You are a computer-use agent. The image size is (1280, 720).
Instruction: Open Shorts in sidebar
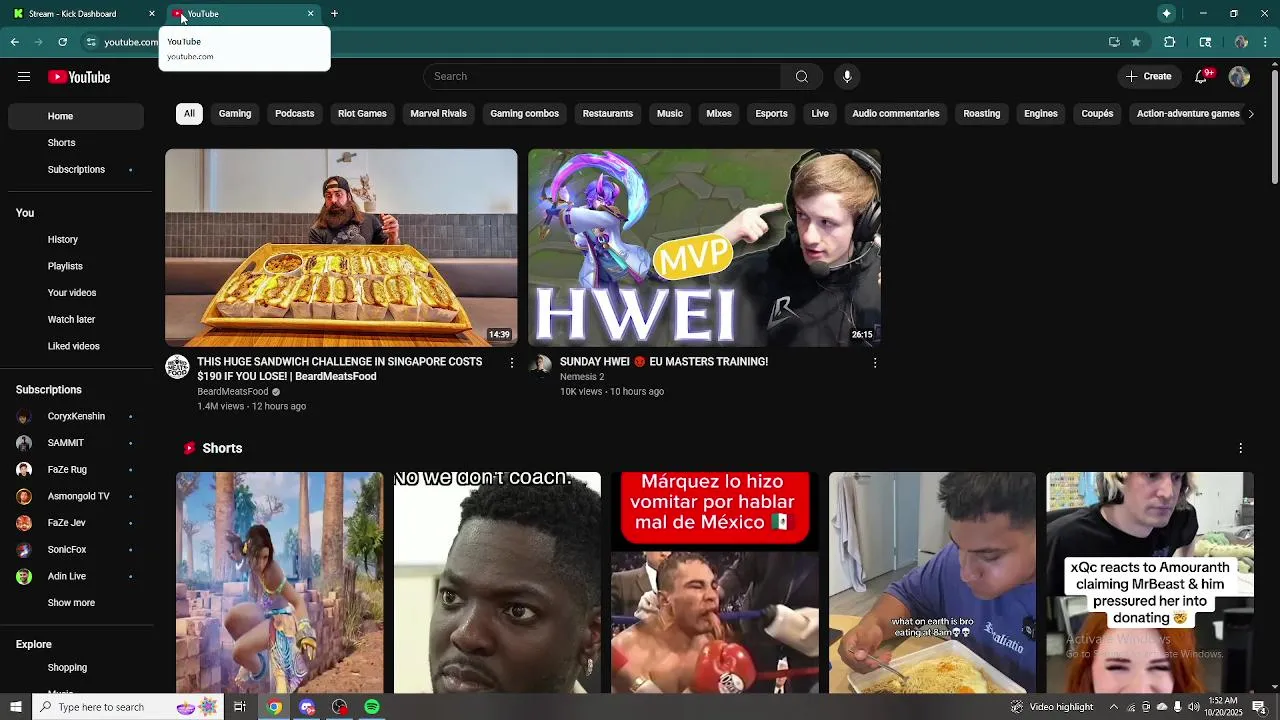[76, 143]
